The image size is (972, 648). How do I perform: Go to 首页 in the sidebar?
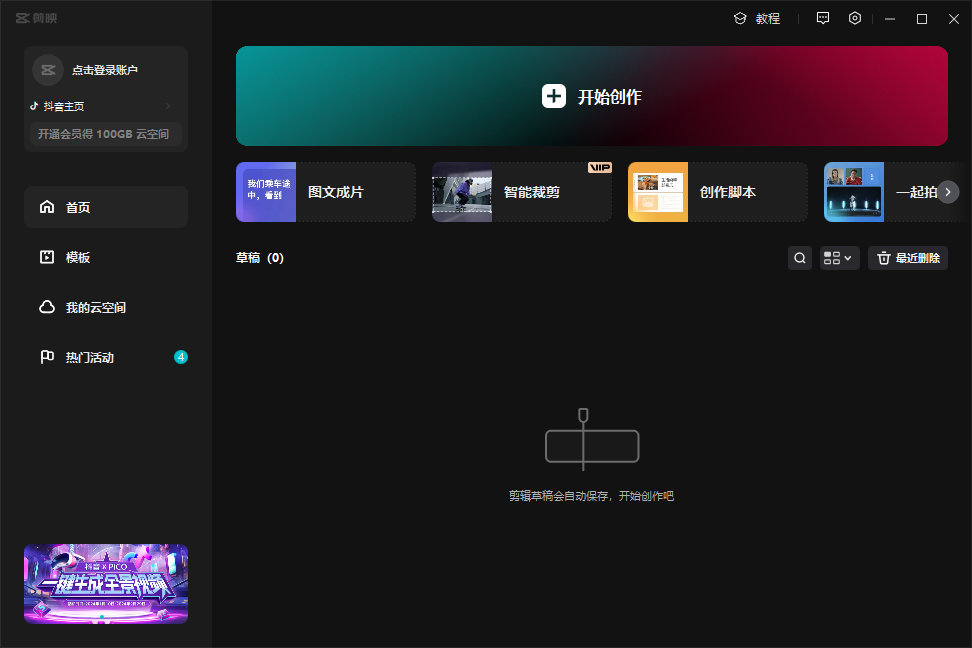pyautogui.click(x=106, y=207)
